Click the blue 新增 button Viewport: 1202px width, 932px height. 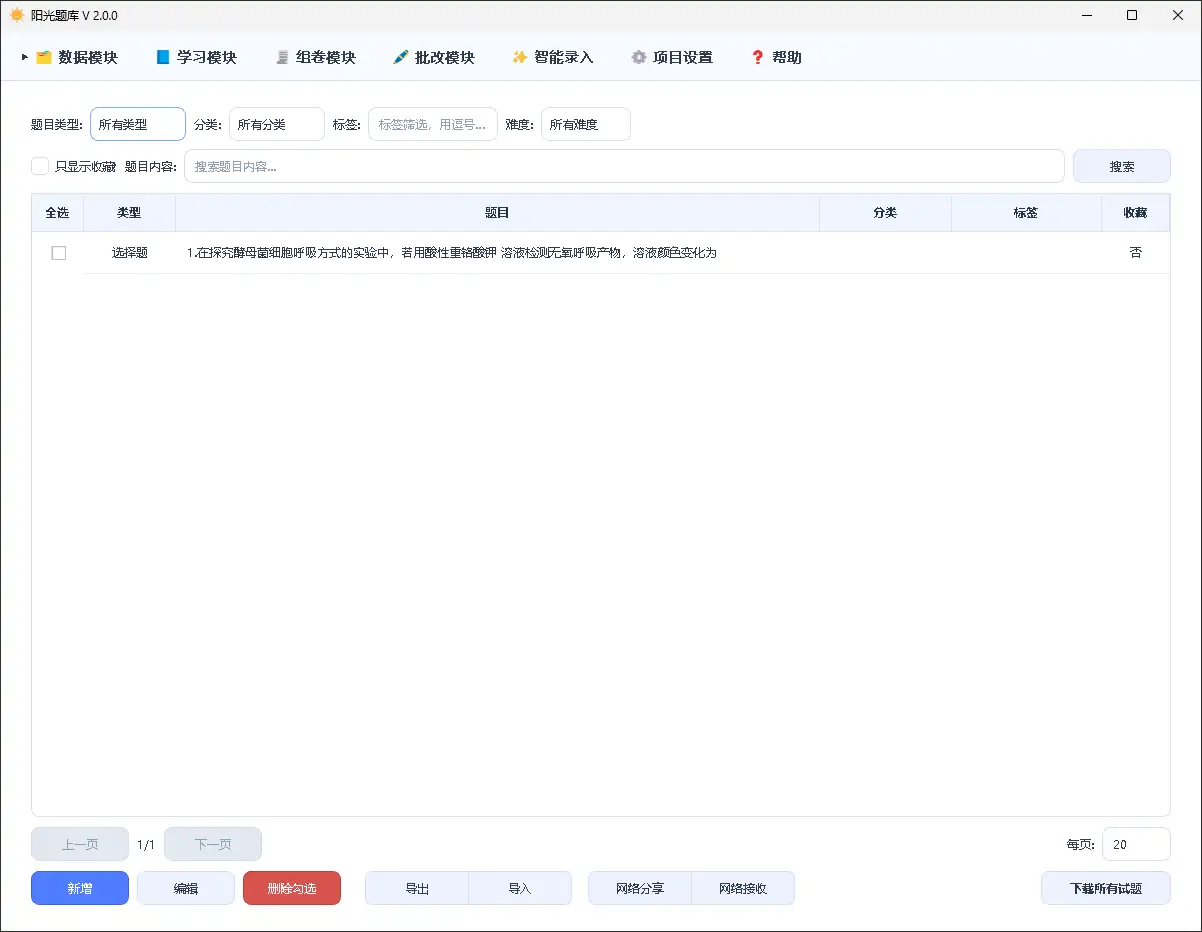tap(80, 888)
